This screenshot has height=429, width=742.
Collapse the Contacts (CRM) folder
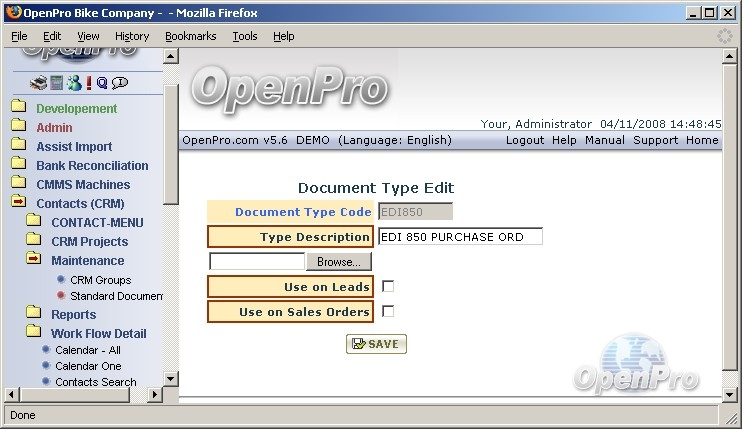pyautogui.click(x=18, y=204)
